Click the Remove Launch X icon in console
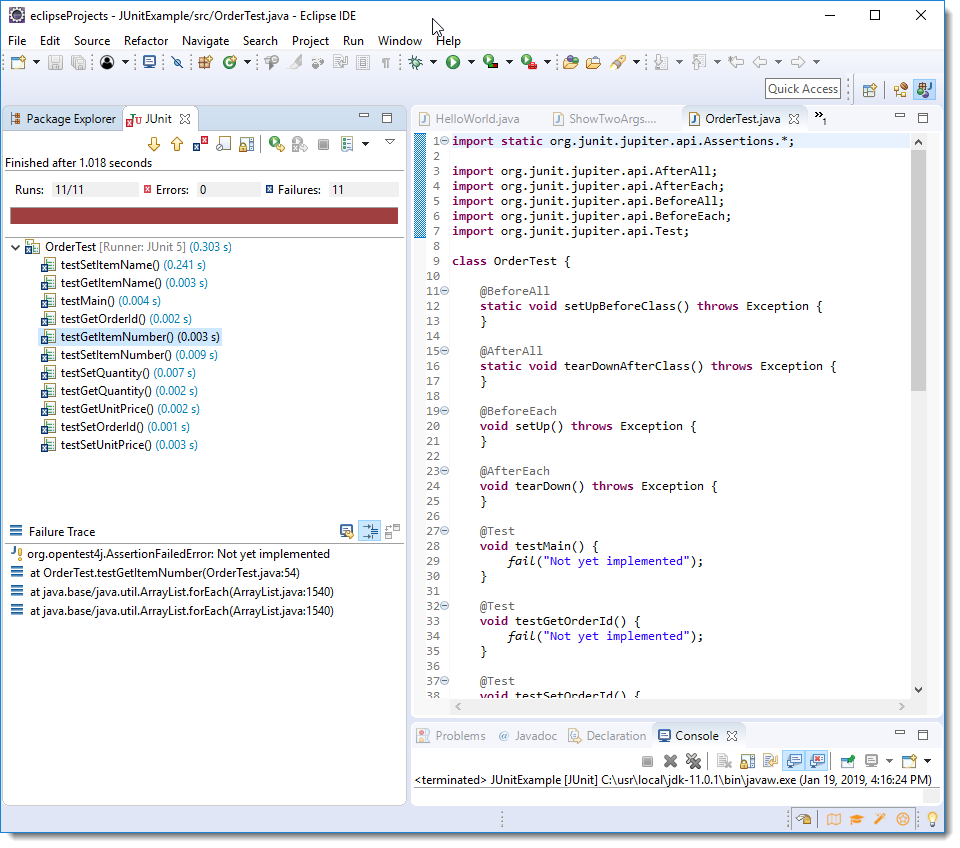 pyautogui.click(x=670, y=760)
